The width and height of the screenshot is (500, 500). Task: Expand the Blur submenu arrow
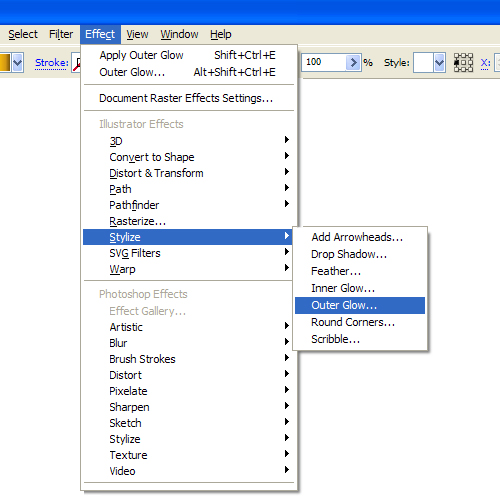[287, 342]
